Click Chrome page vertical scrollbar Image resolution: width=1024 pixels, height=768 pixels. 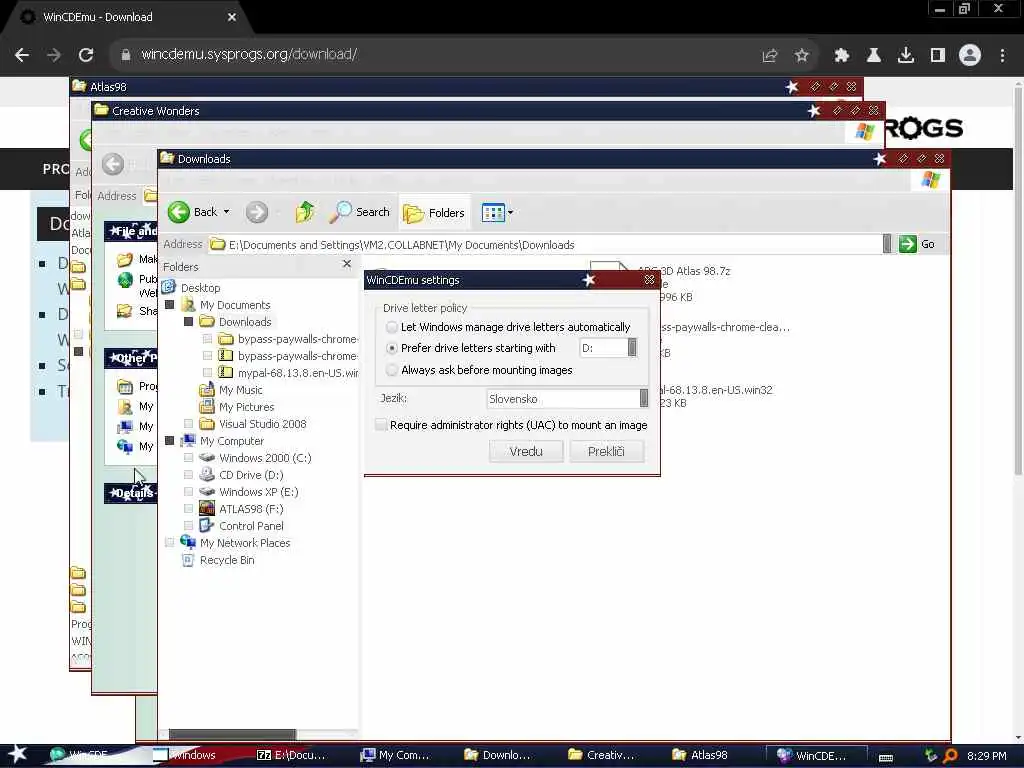pyautogui.click(x=1018, y=281)
